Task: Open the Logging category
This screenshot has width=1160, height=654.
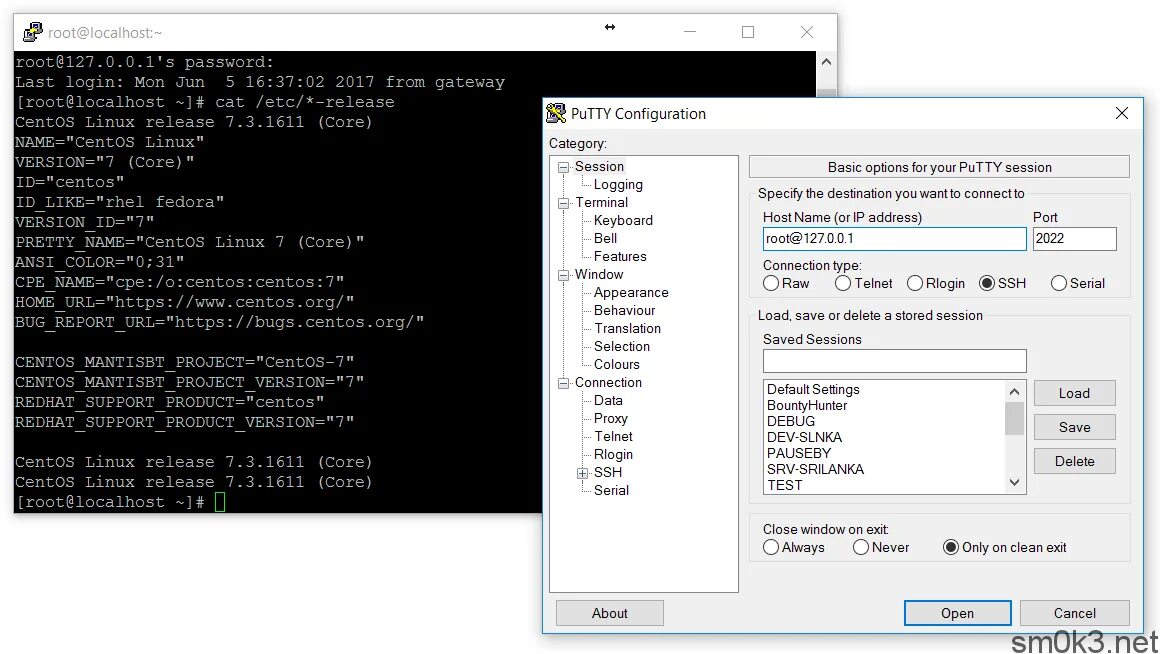Action: [x=618, y=184]
